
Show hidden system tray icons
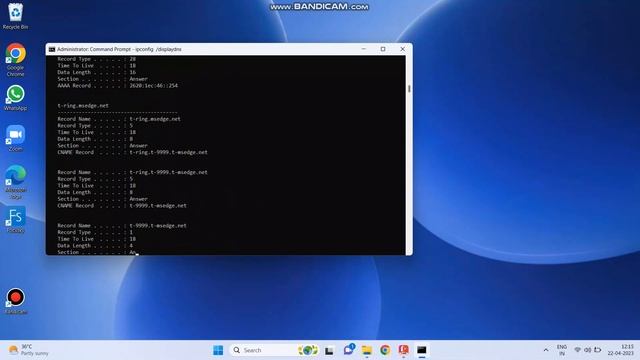(546, 350)
